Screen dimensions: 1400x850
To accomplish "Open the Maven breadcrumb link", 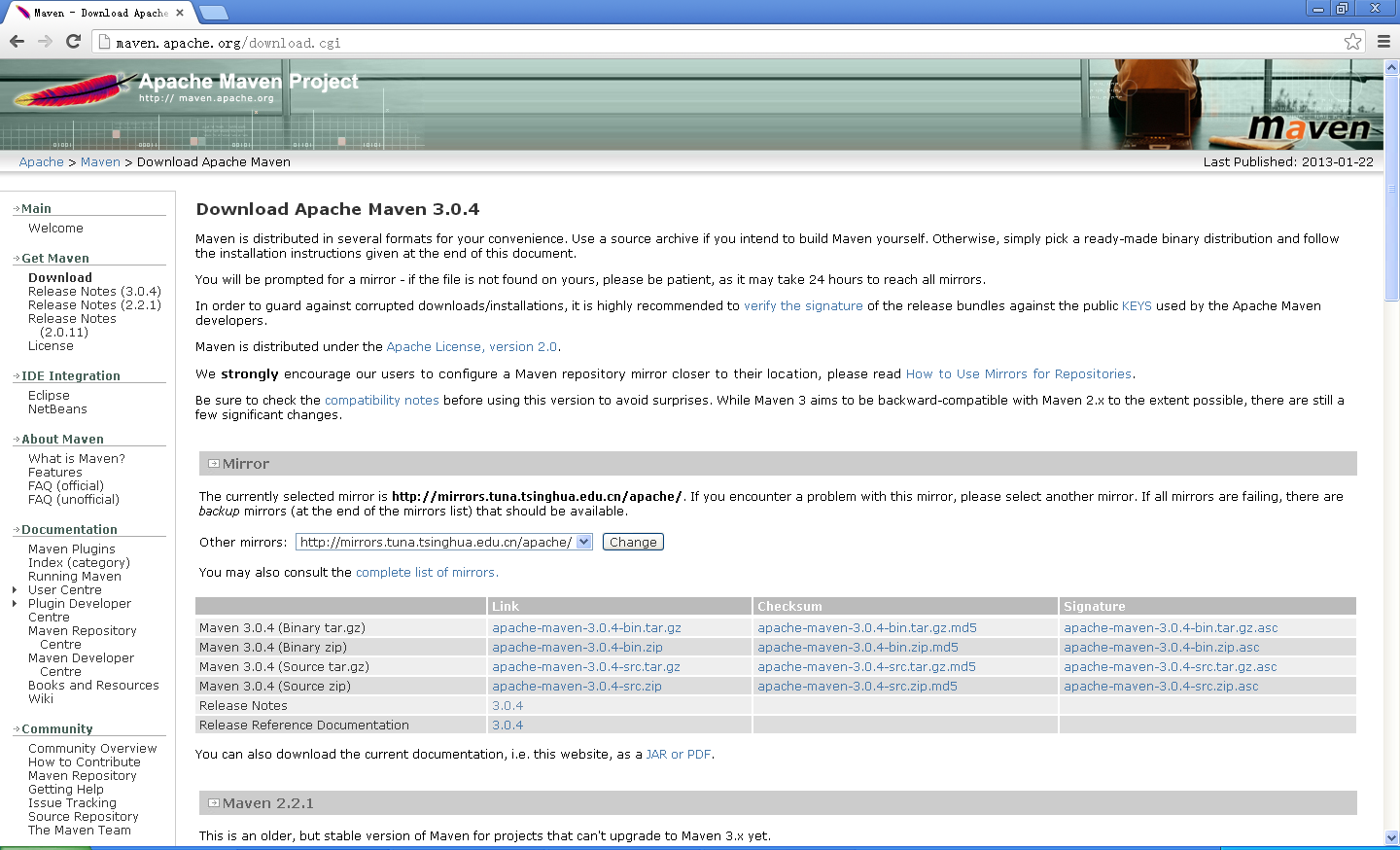I will [x=100, y=162].
